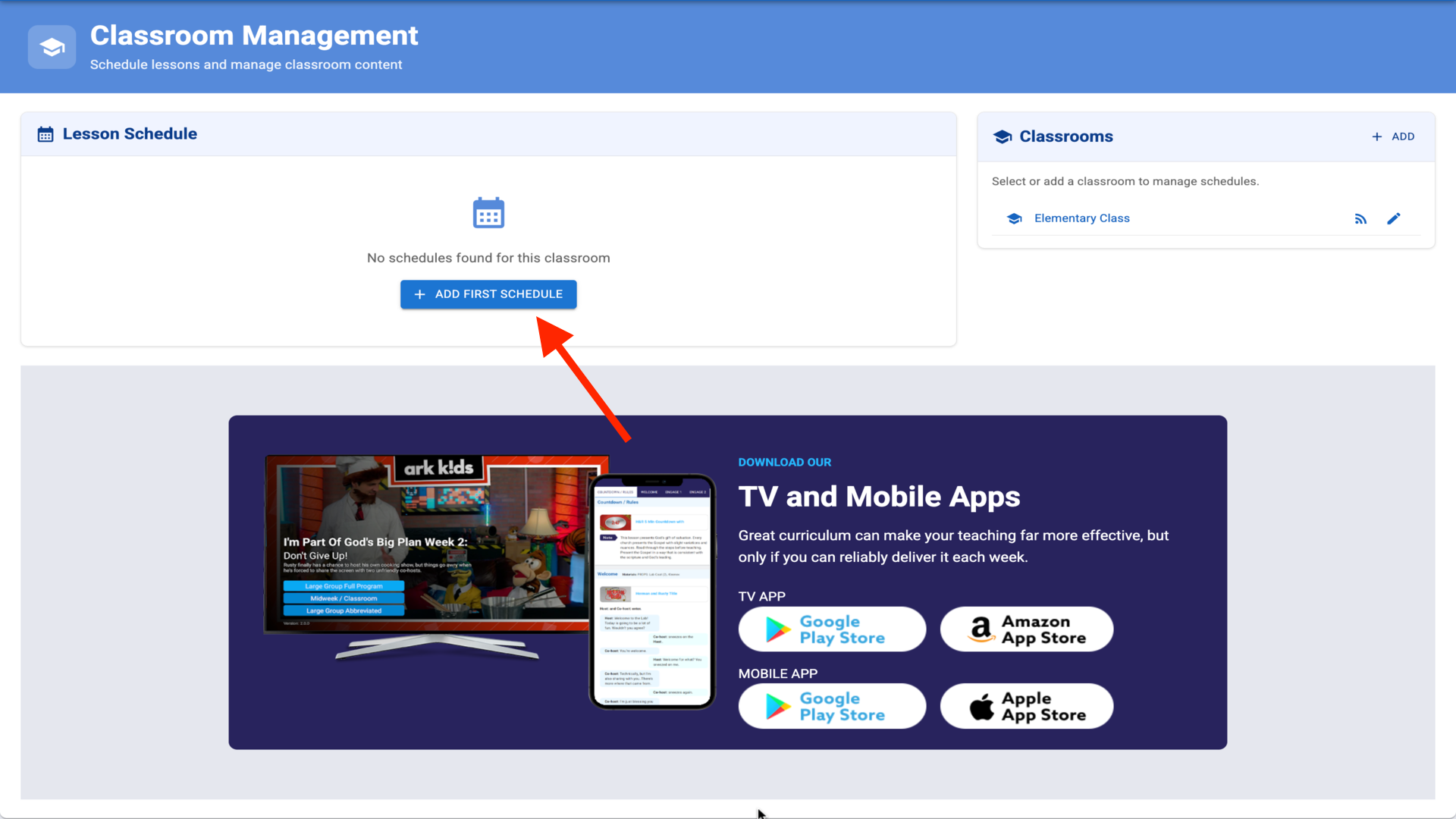The width and height of the screenshot is (1456, 819).
Task: Click the Lesson Schedule heading text
Action: (130, 134)
